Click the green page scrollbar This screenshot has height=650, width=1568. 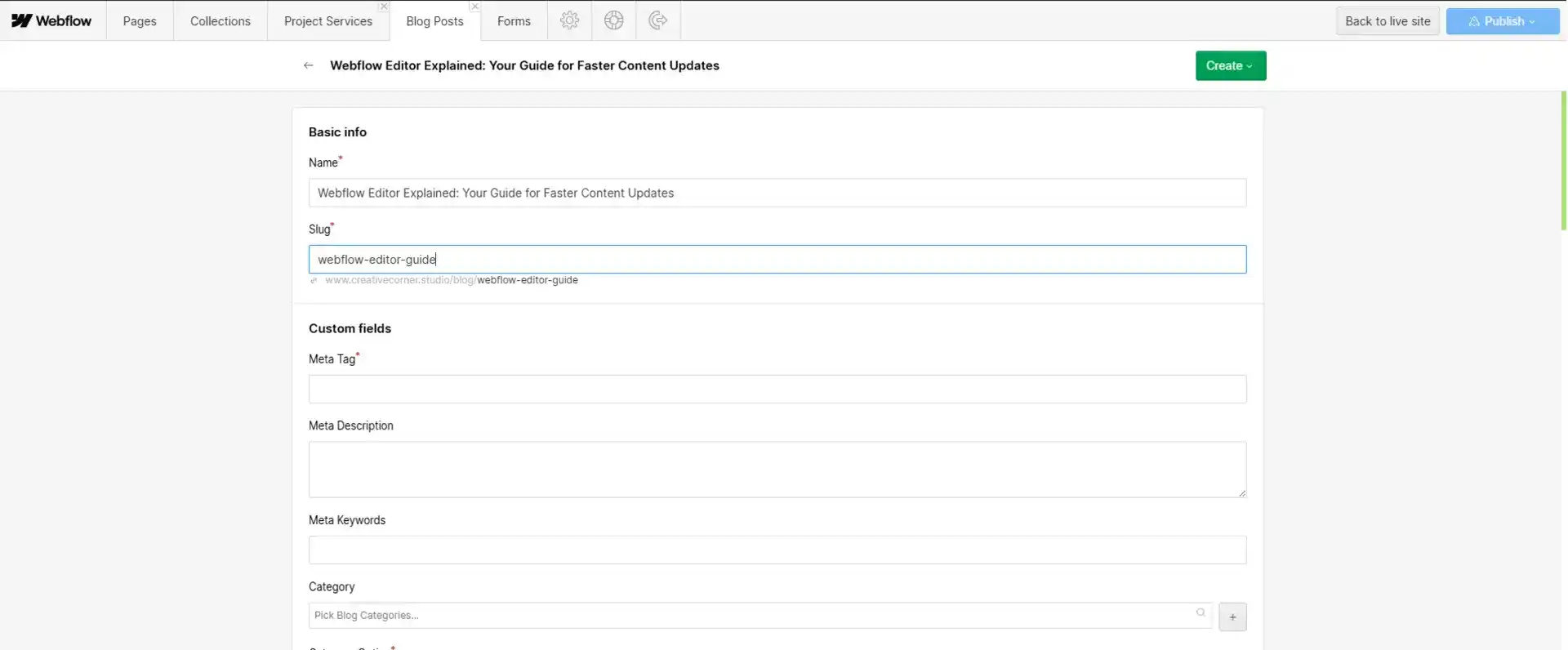click(x=1563, y=160)
